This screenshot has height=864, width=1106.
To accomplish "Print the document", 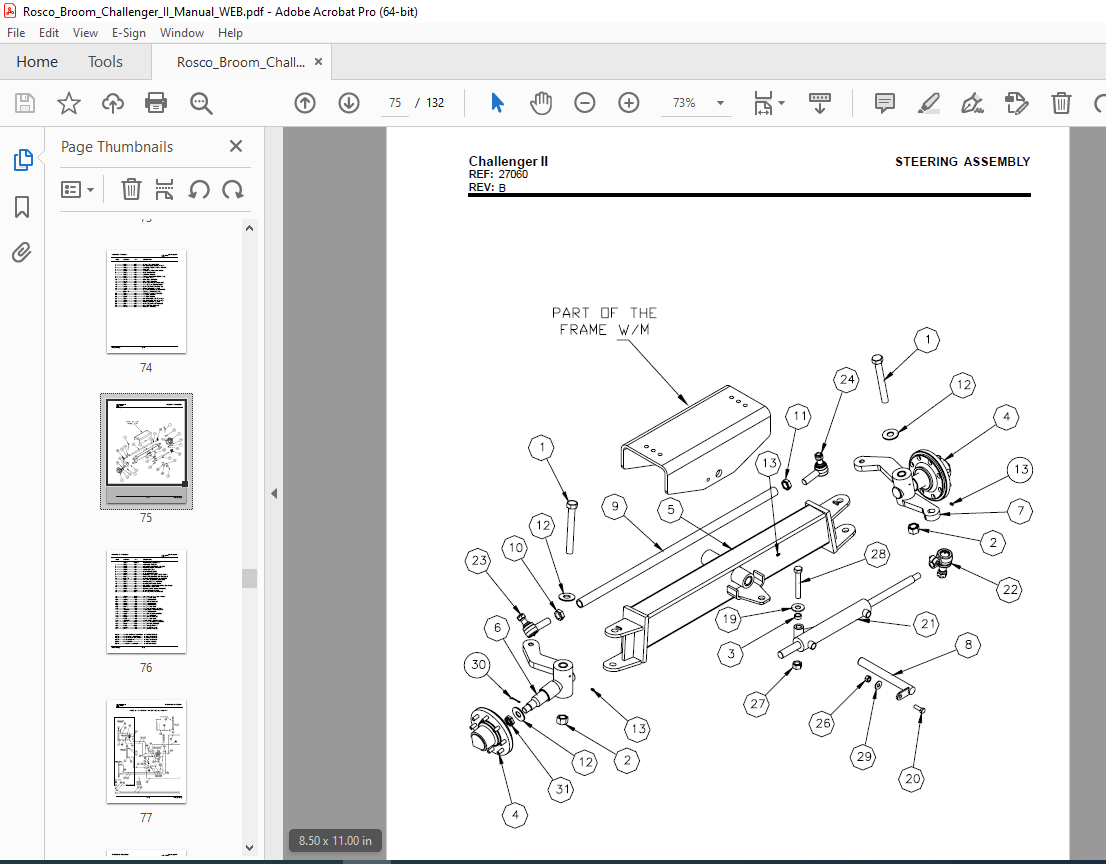I will click(x=156, y=103).
